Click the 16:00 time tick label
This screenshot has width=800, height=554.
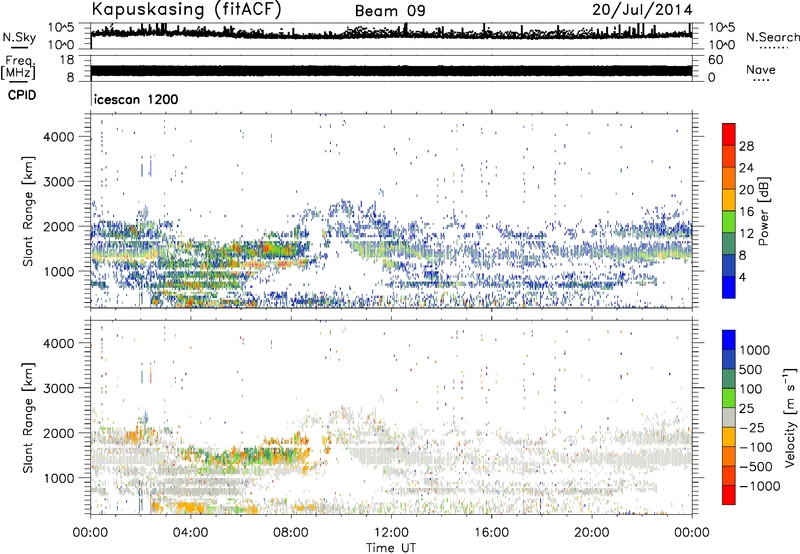point(491,533)
